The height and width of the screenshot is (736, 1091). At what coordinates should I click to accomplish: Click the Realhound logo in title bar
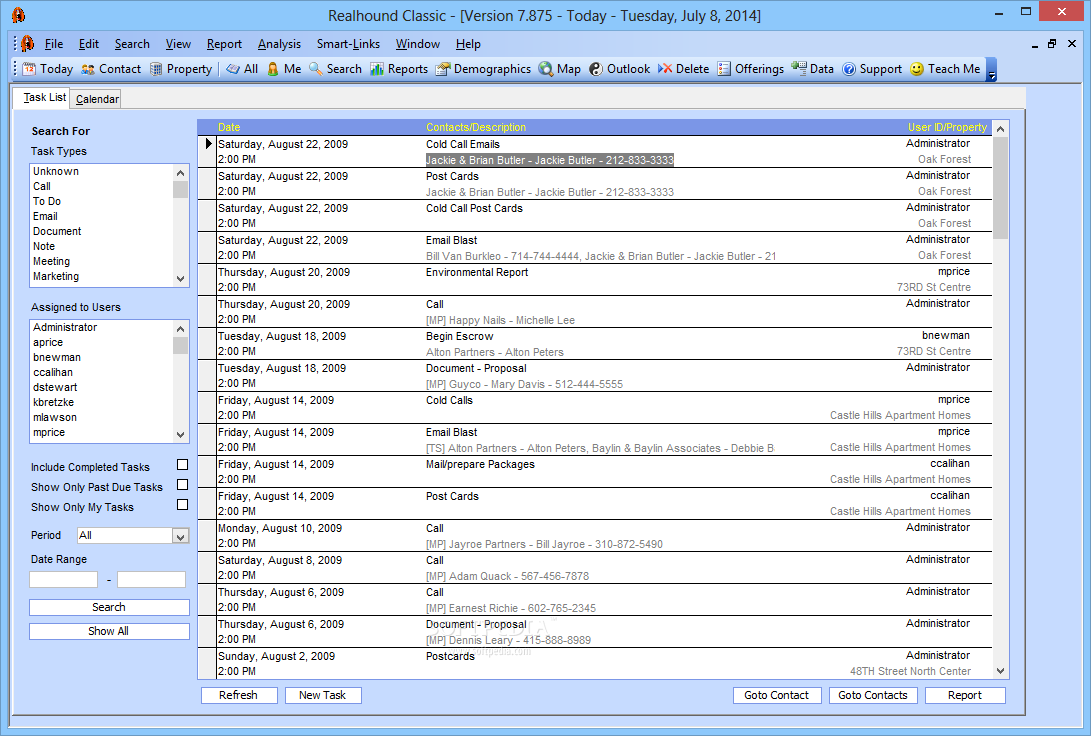point(18,15)
